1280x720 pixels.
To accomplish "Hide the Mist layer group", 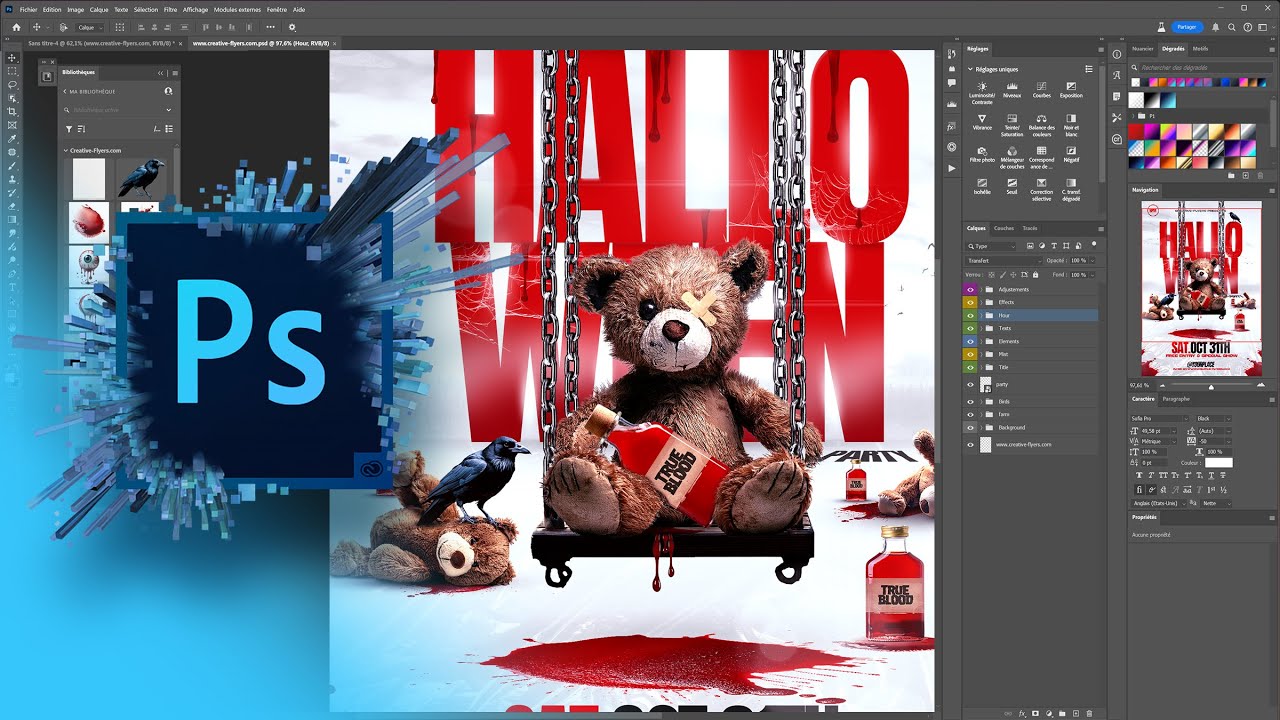I will click(x=970, y=354).
